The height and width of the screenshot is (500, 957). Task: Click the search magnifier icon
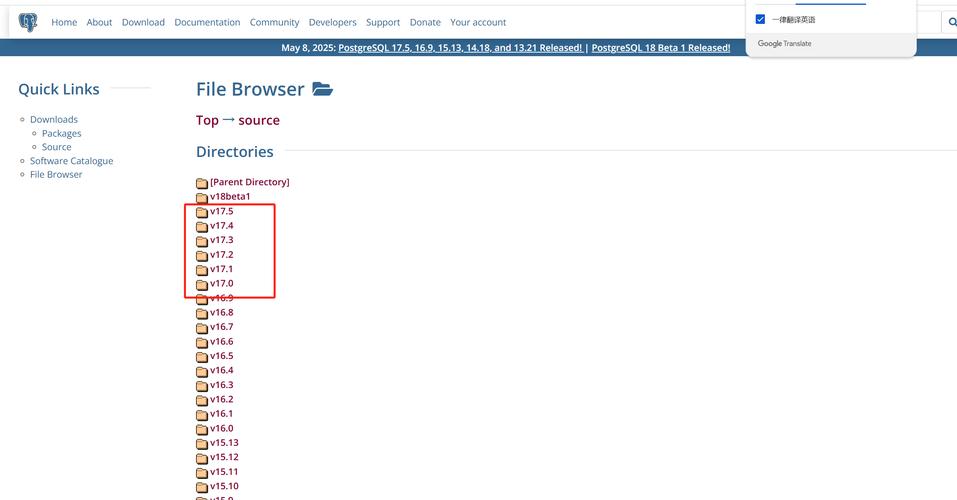click(951, 22)
